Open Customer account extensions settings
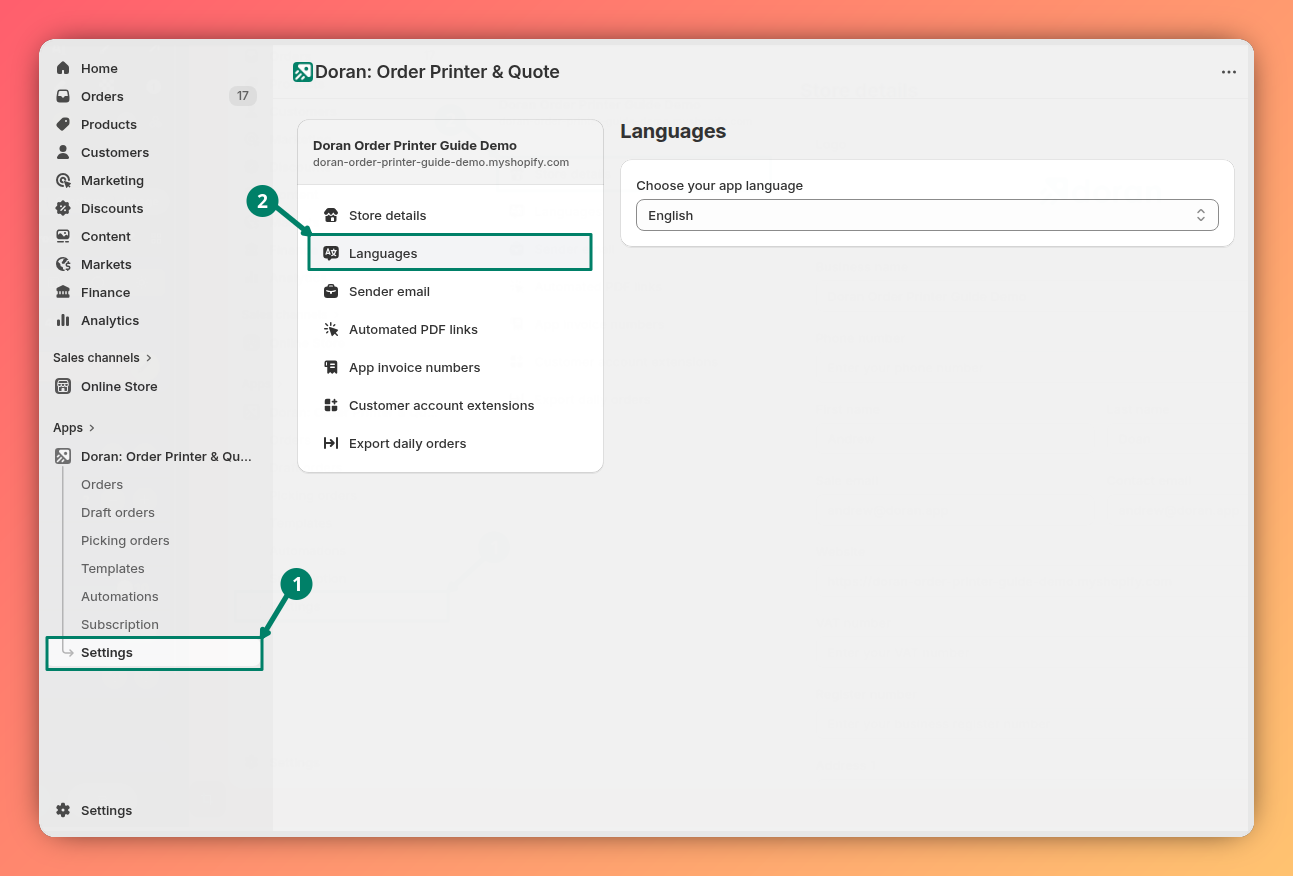Screen dimensions: 1293x876 (450, 405)
